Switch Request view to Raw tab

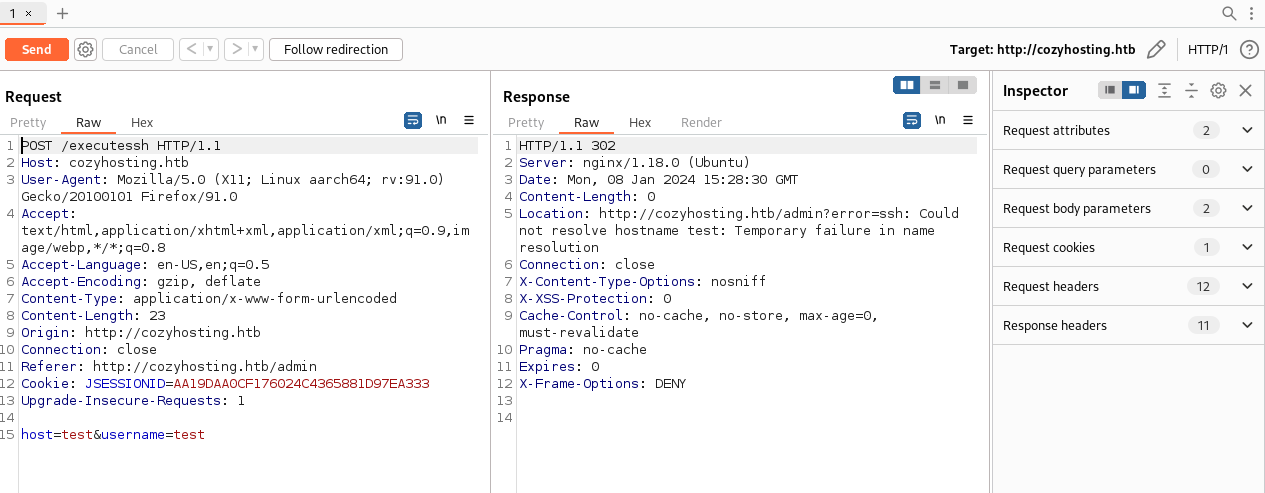88,122
